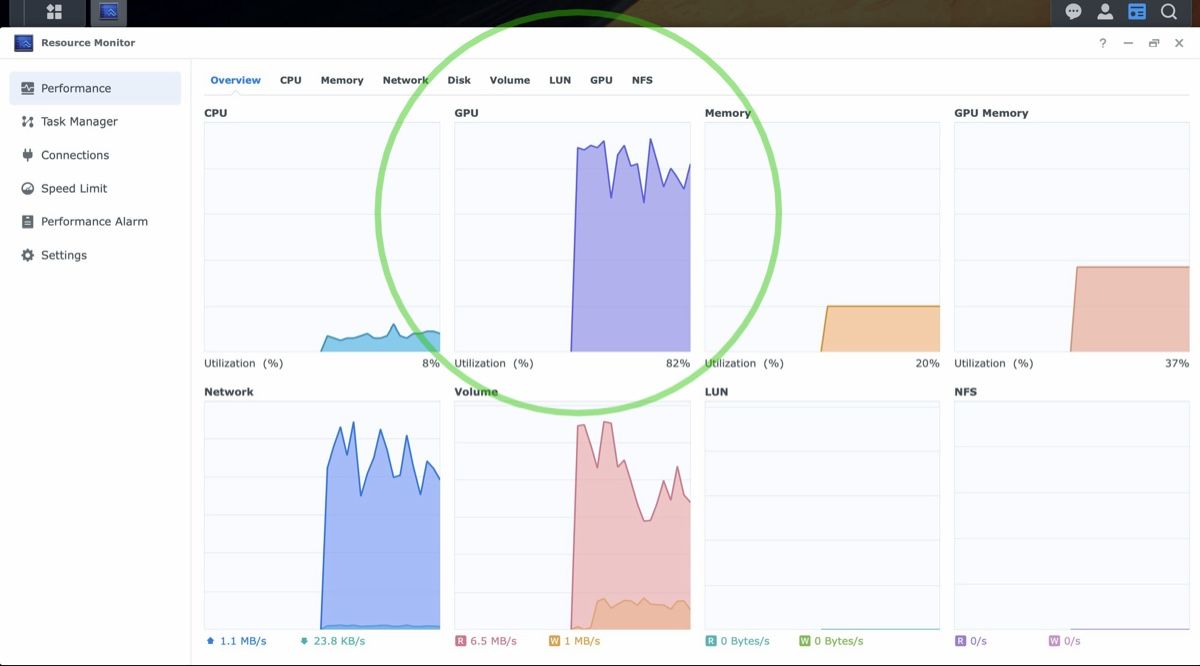Image resolution: width=1200 pixels, height=666 pixels.
Task: Click Volume write W legend icon
Action: click(554, 641)
